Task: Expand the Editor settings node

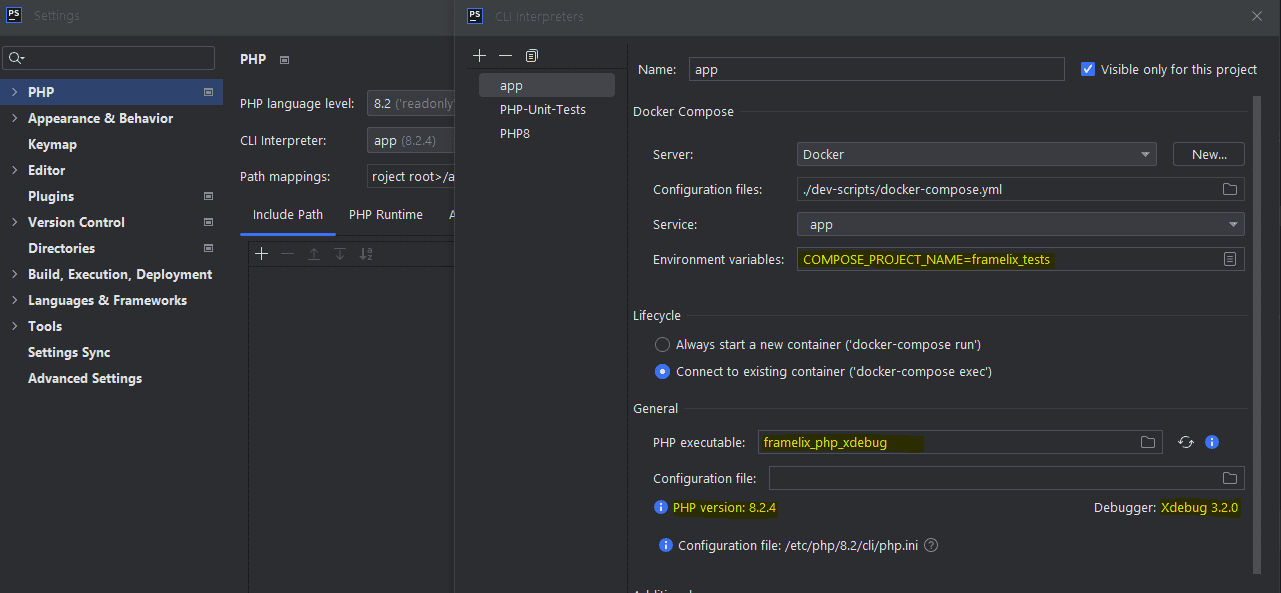Action: pyautogui.click(x=14, y=170)
